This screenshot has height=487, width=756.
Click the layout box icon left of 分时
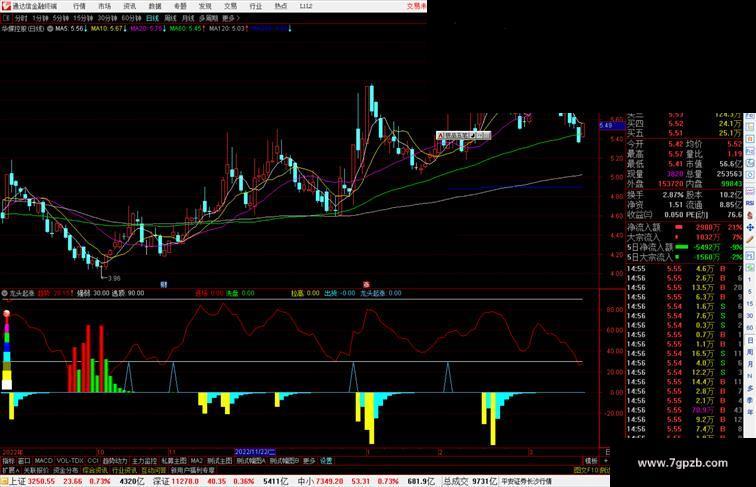(6, 18)
